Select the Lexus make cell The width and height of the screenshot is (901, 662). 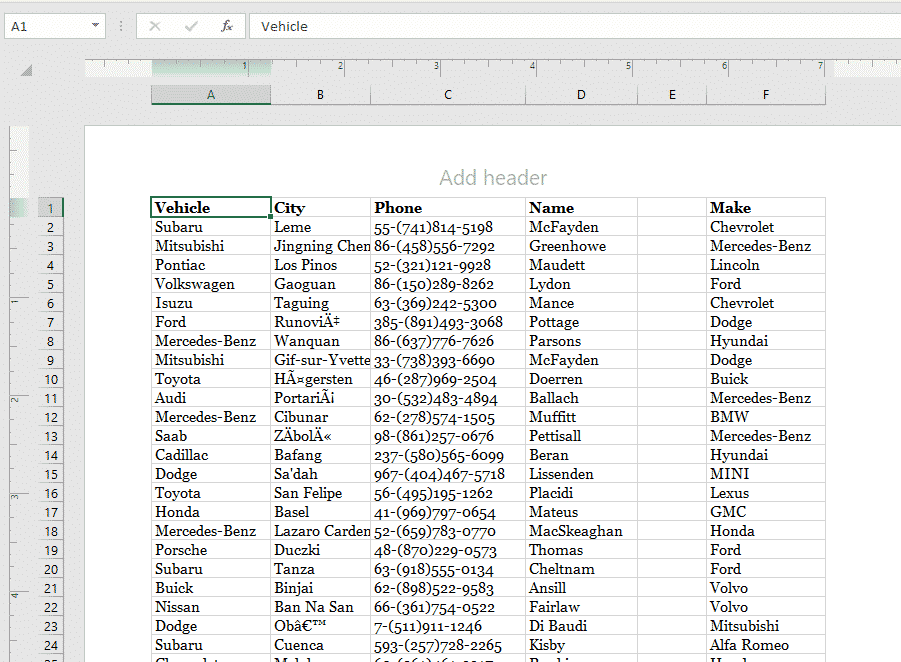click(766, 492)
